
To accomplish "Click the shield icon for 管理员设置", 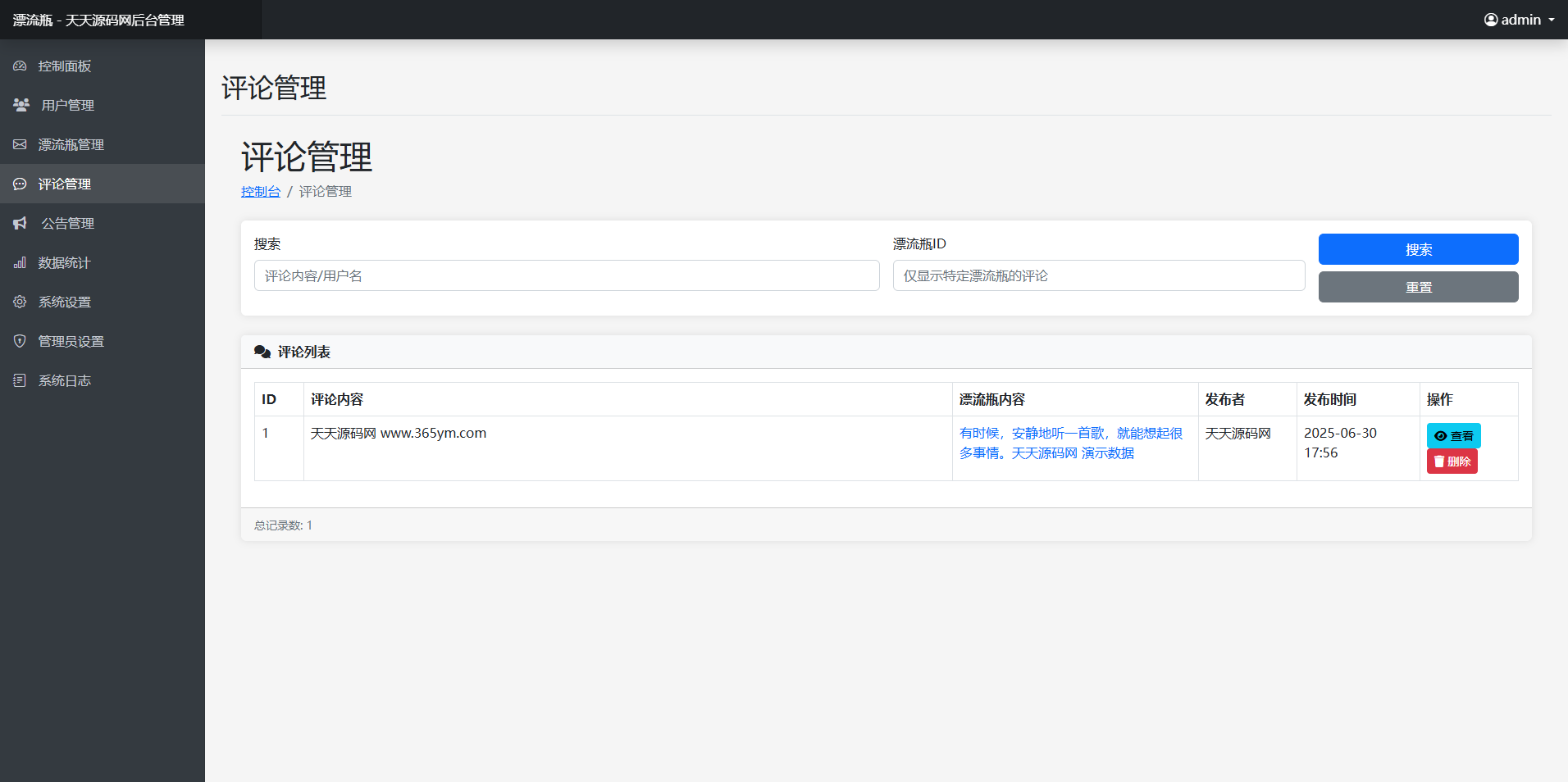I will click(20, 341).
